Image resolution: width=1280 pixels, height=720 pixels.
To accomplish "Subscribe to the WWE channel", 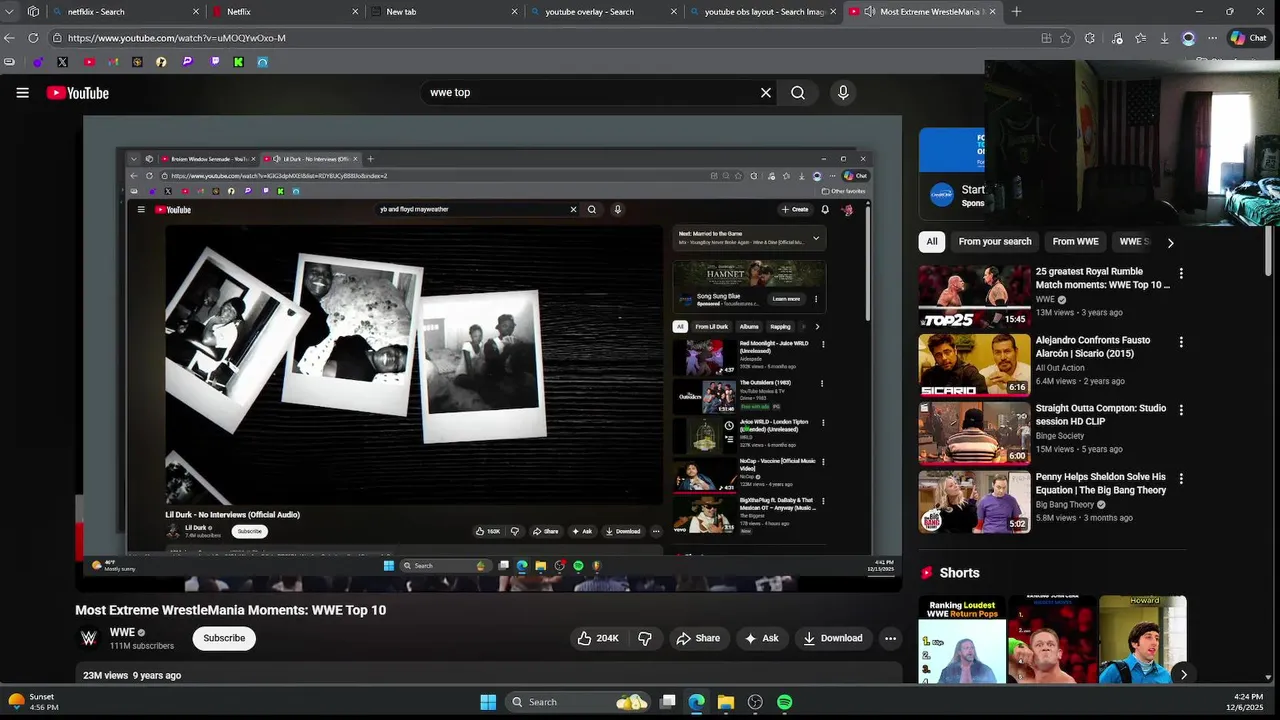I will click(x=224, y=638).
